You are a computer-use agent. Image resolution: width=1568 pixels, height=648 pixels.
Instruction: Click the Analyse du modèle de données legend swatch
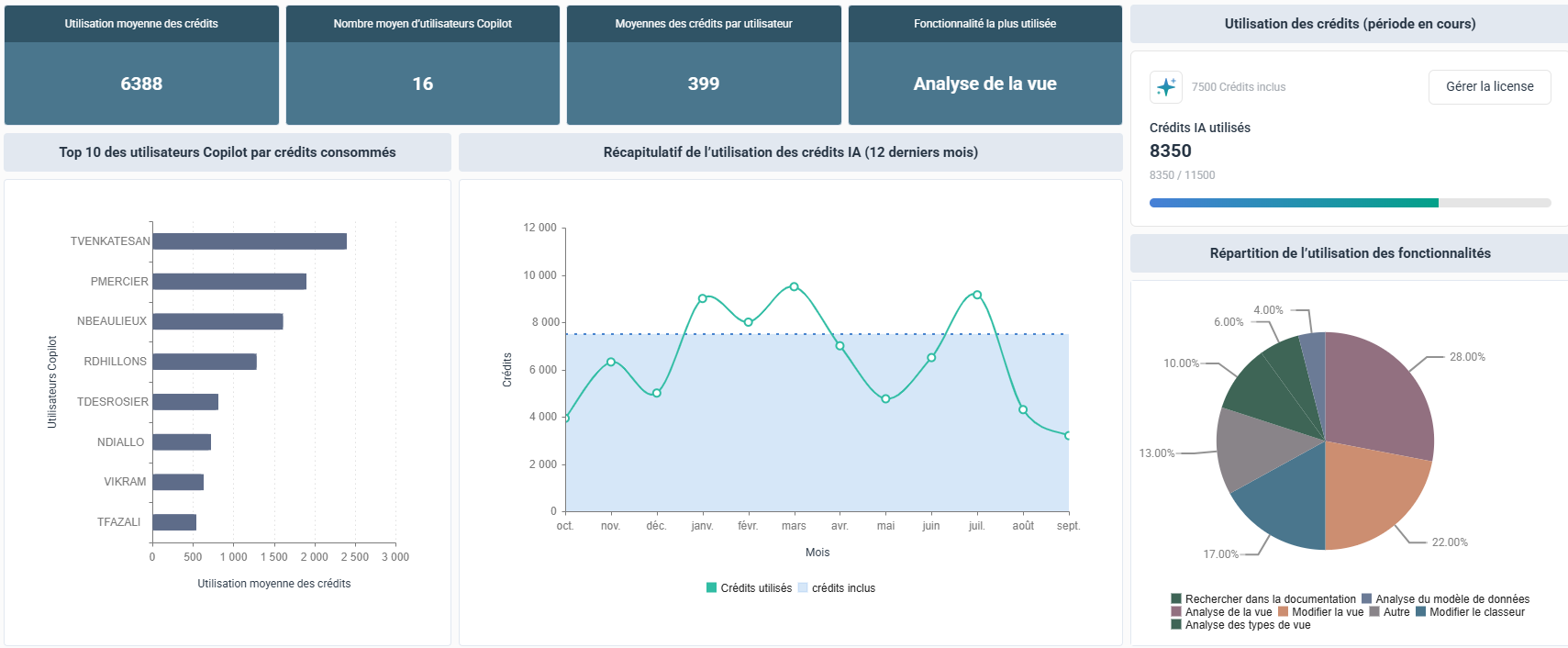coord(1366,599)
